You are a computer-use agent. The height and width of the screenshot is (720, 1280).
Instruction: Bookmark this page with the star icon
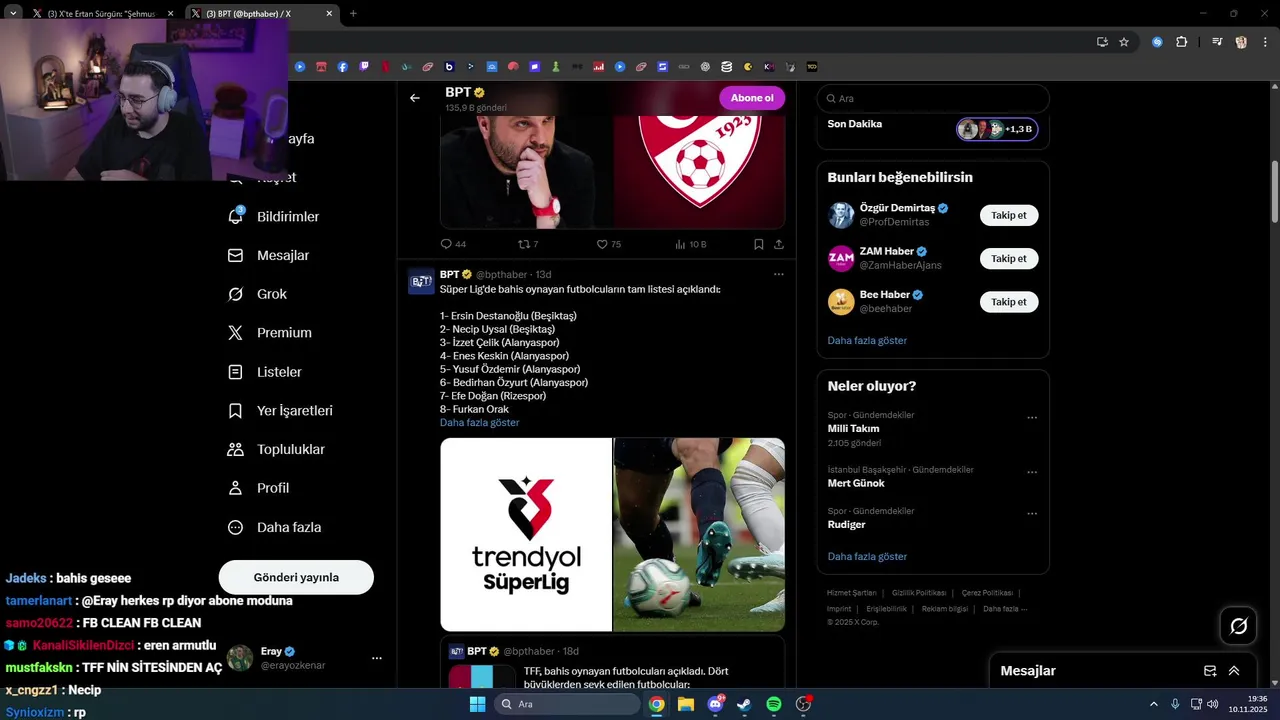(1124, 42)
